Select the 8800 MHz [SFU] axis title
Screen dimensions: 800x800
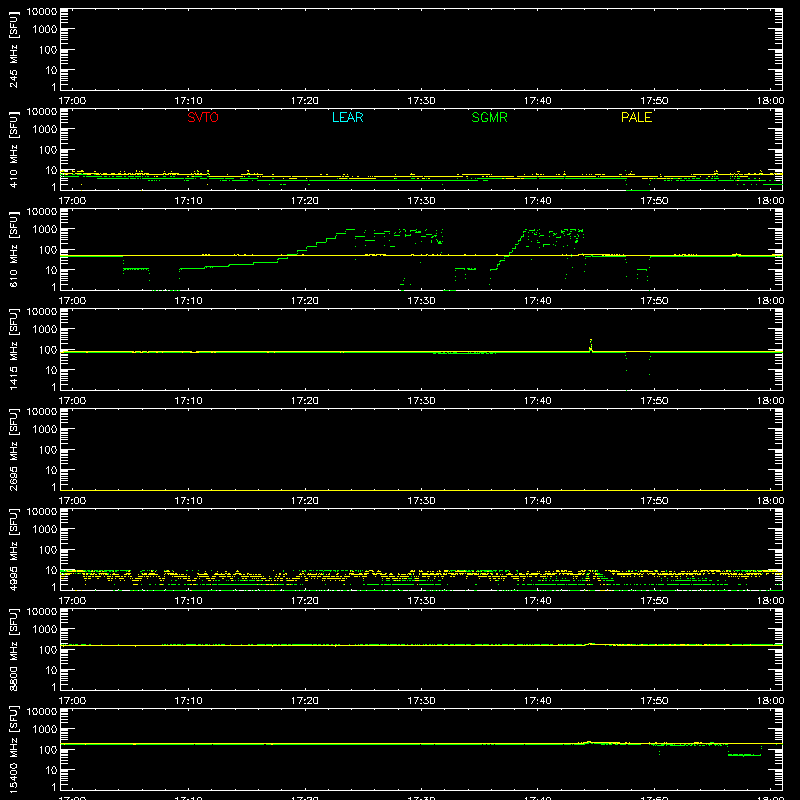13,649
